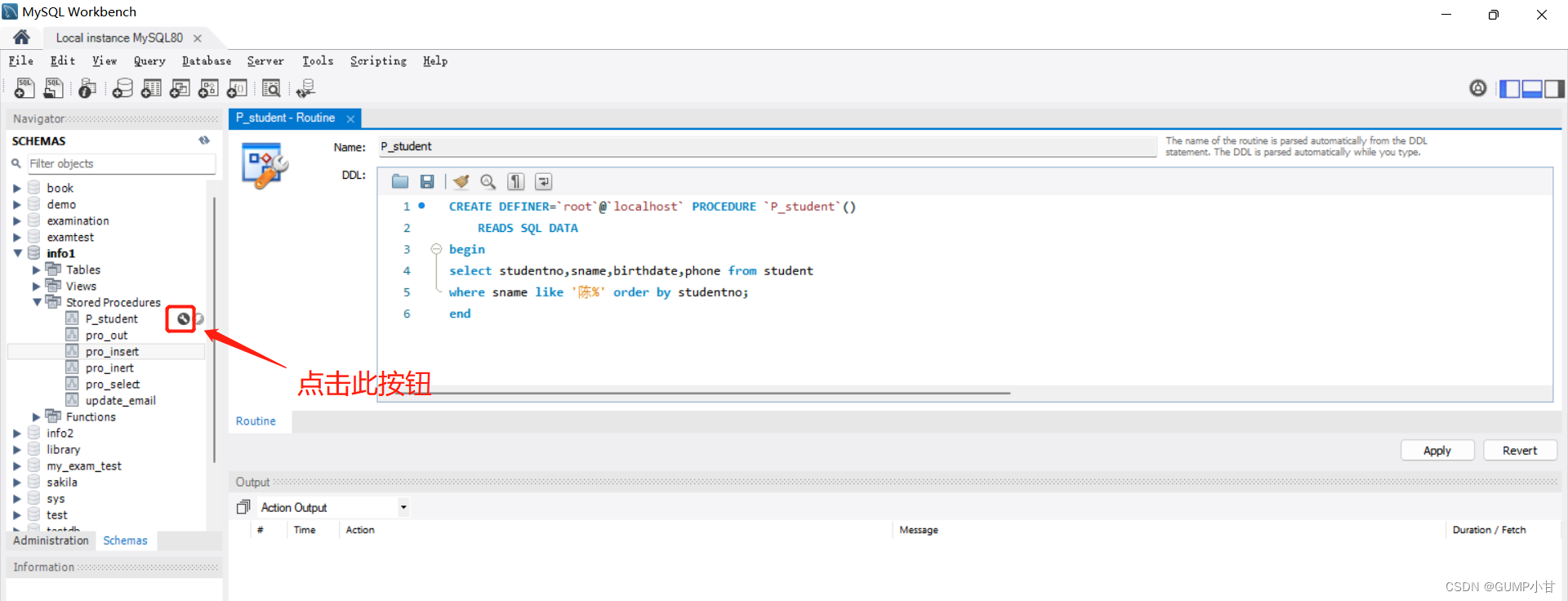Open the Action Output dropdown
1568x601 pixels.
click(x=403, y=507)
